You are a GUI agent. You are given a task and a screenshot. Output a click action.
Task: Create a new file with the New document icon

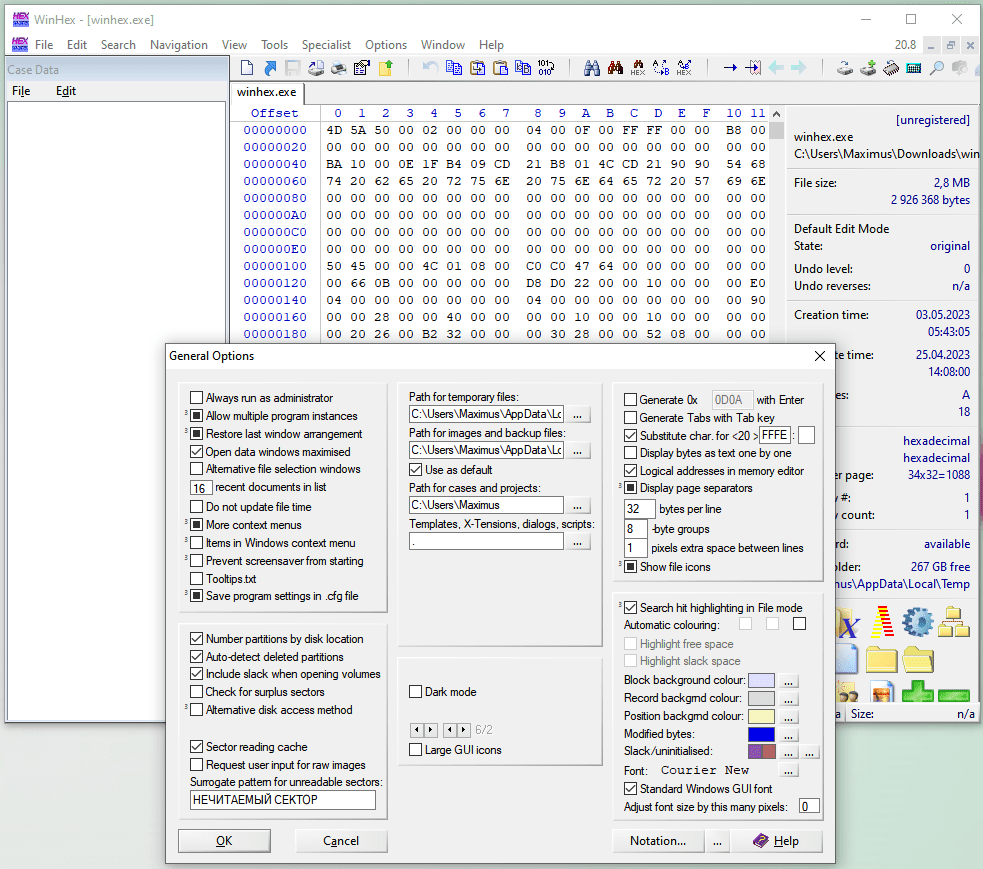(x=247, y=68)
